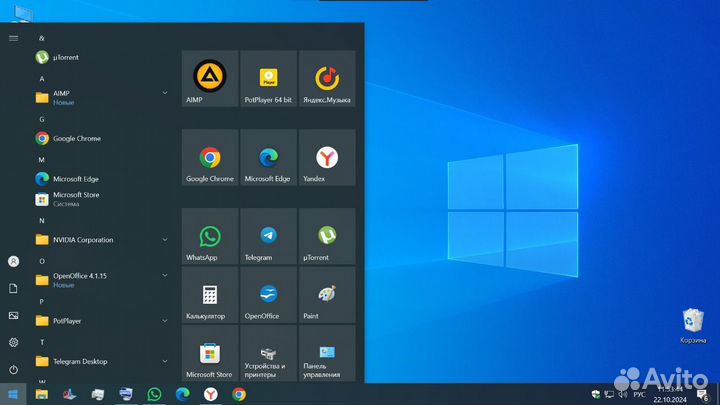Open Microsoft Edge from the app list

102,179
